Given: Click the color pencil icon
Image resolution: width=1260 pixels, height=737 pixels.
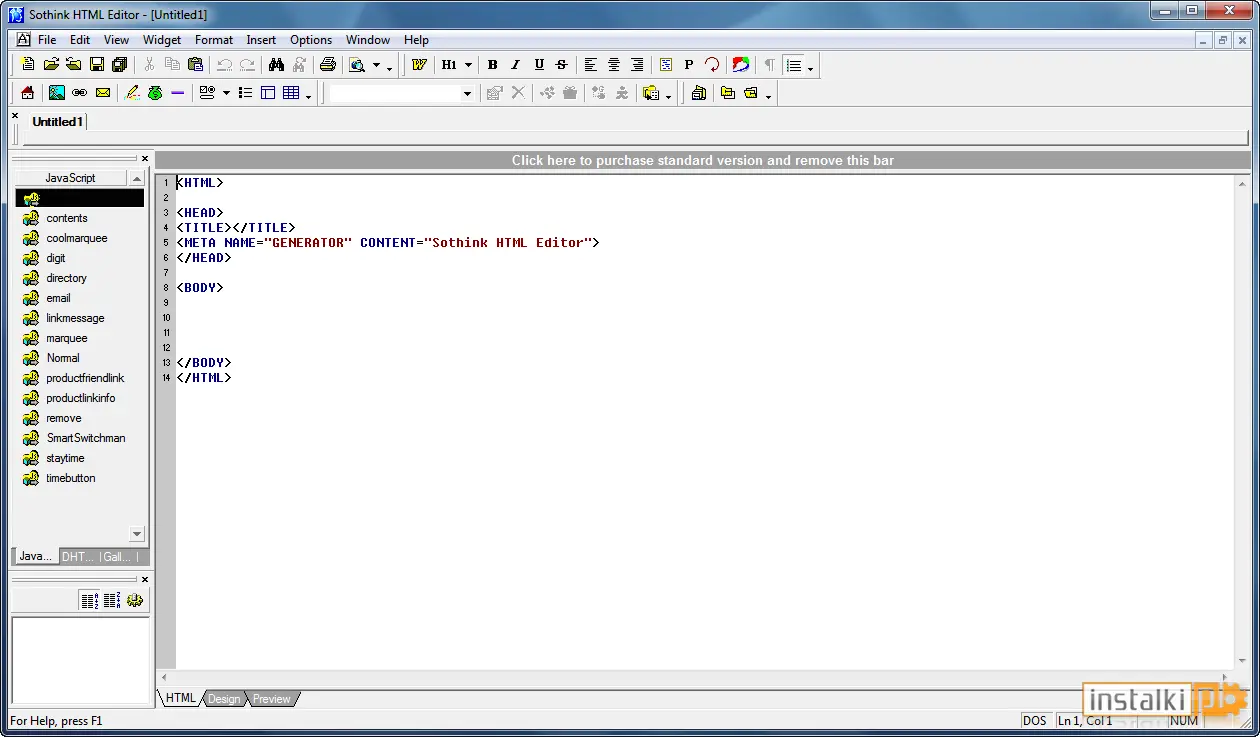Looking at the screenshot, I should point(131,93).
